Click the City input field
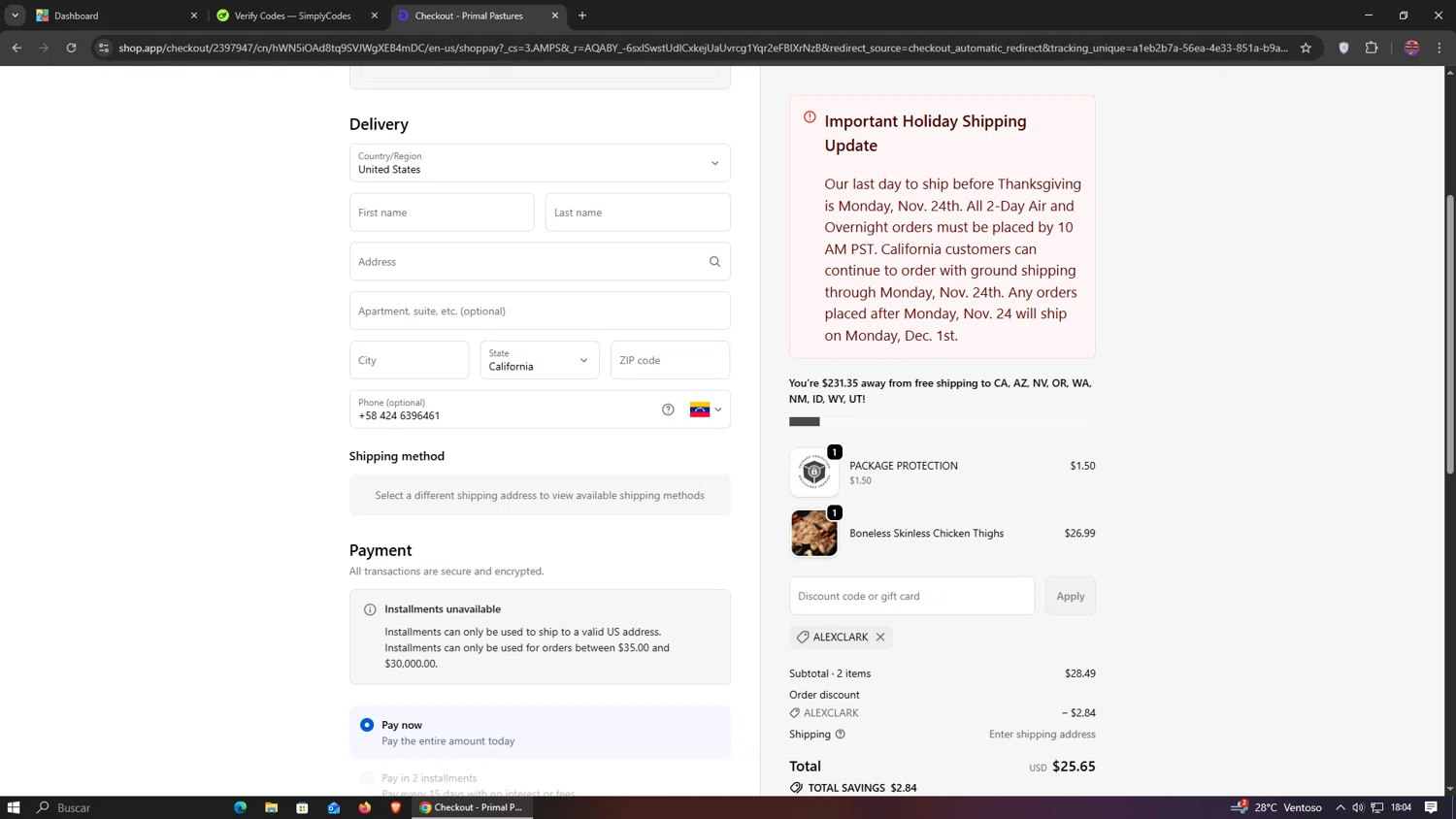This screenshot has height=819, width=1456. coord(409,360)
